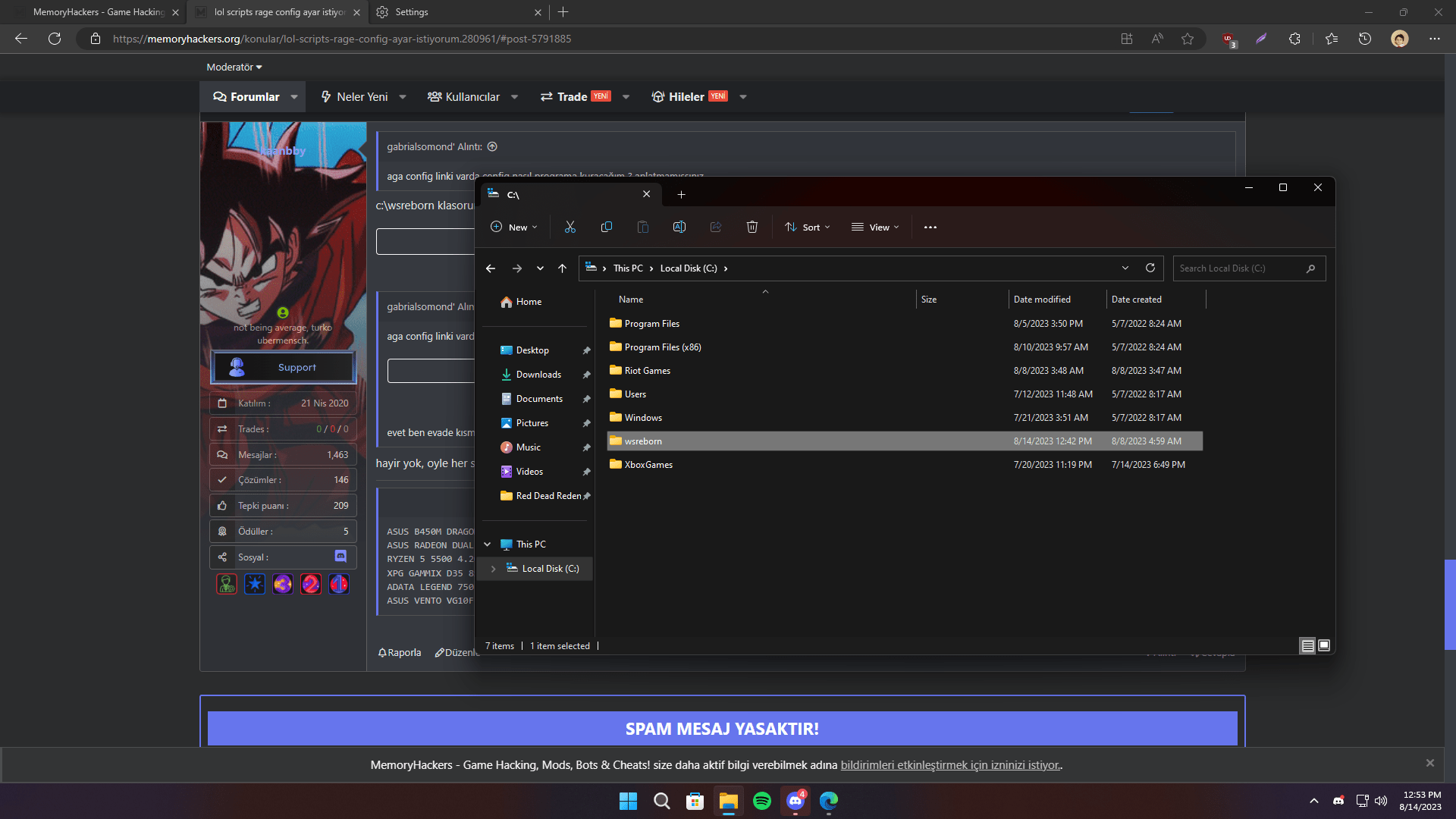Click the Windows Start button

[x=629, y=801]
